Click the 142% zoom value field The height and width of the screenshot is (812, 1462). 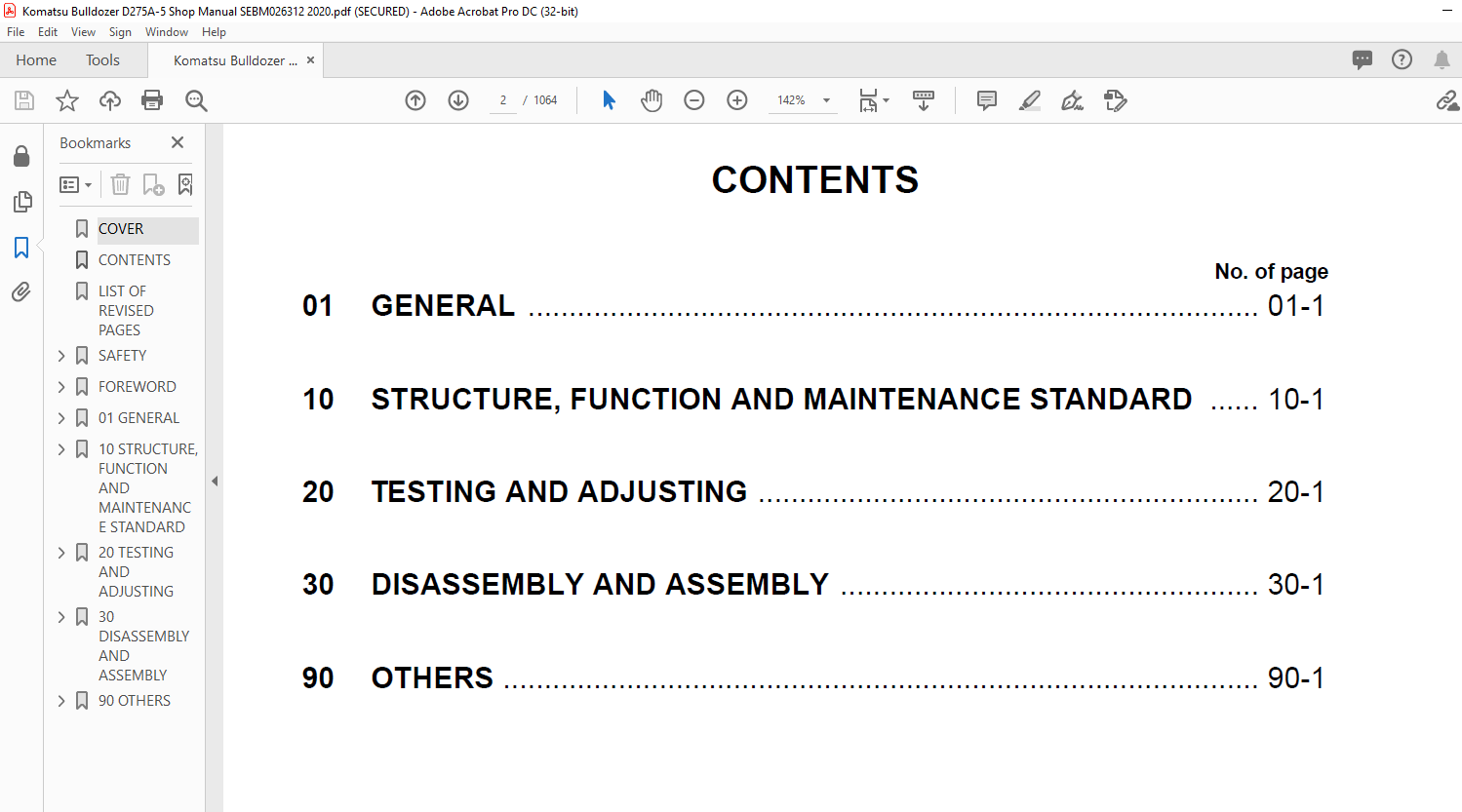(x=791, y=100)
